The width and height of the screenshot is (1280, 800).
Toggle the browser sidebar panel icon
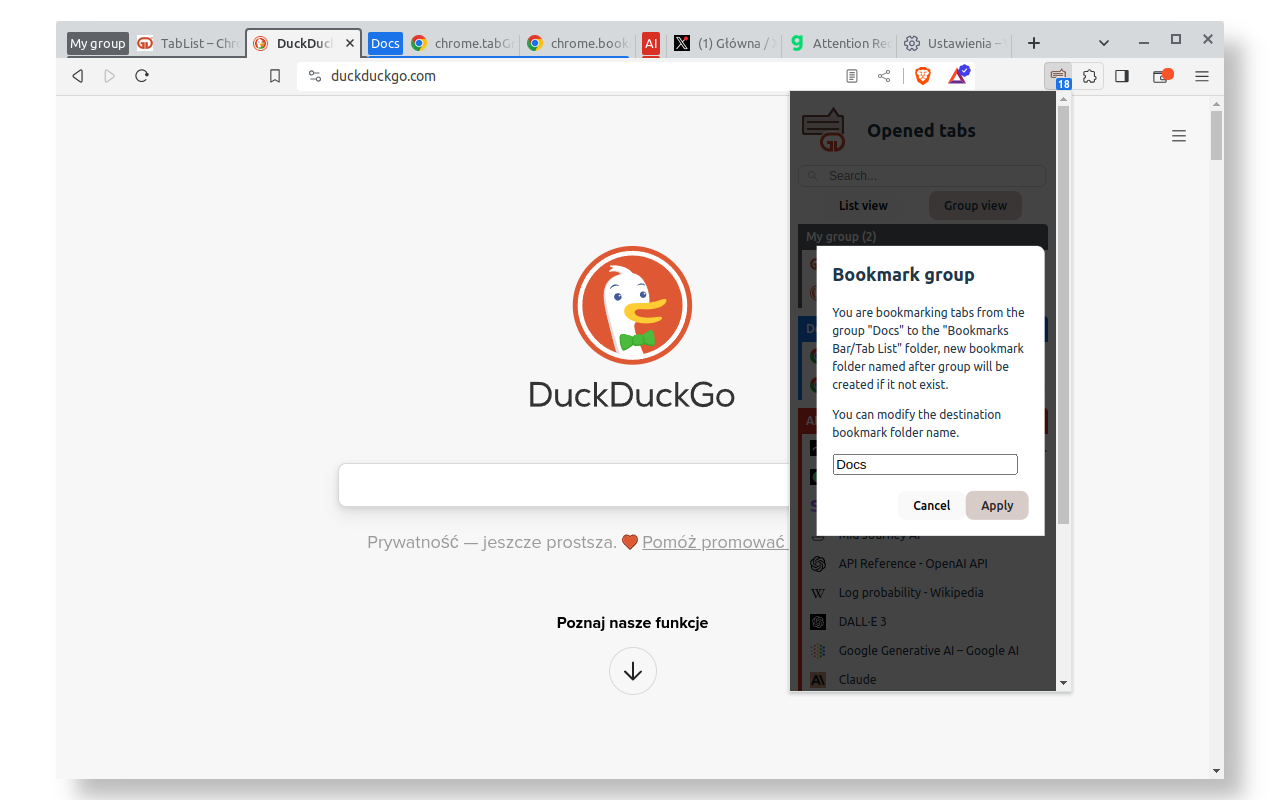tap(1122, 76)
